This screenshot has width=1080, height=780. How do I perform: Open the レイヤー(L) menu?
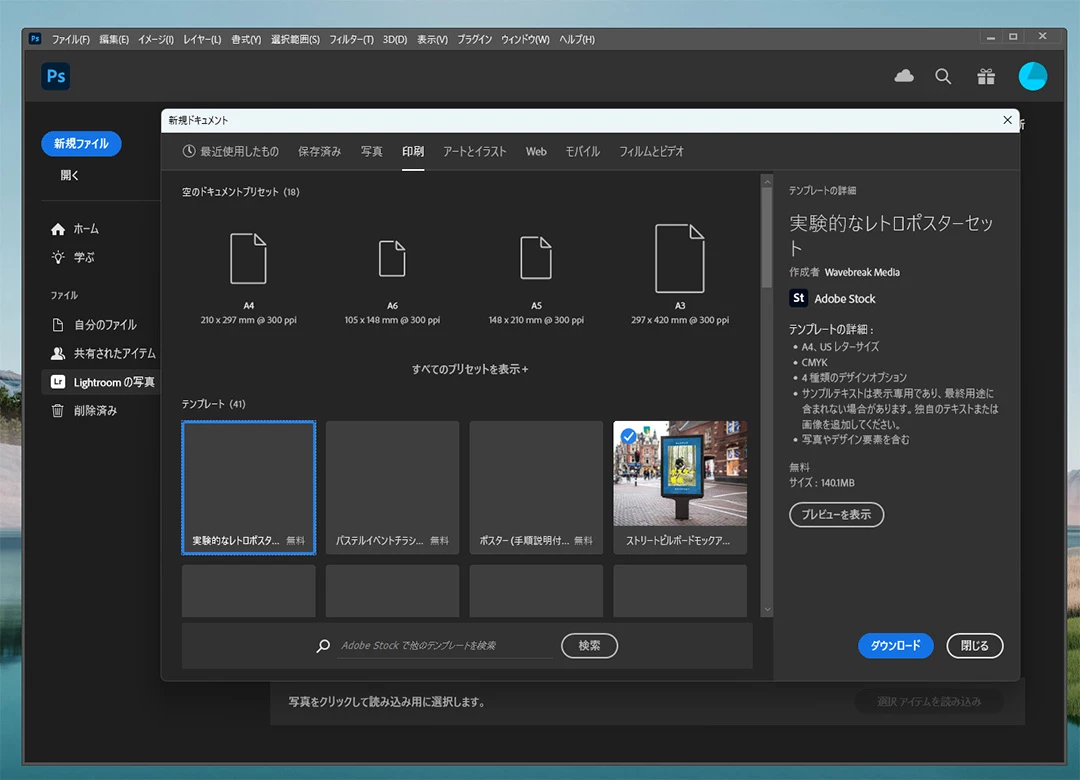[x=202, y=39]
